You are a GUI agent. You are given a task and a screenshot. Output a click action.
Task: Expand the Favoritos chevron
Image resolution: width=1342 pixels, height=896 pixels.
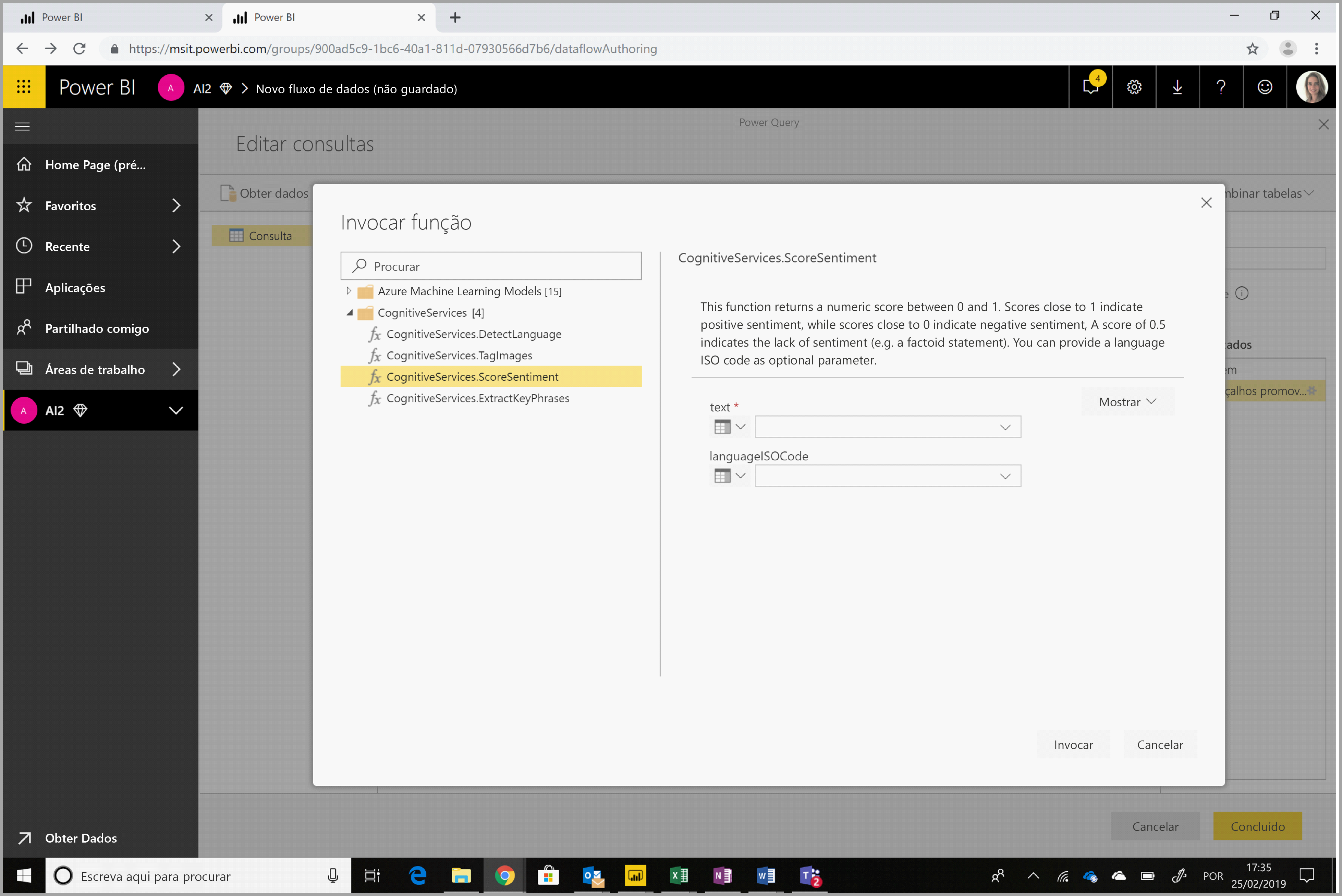pyautogui.click(x=176, y=206)
